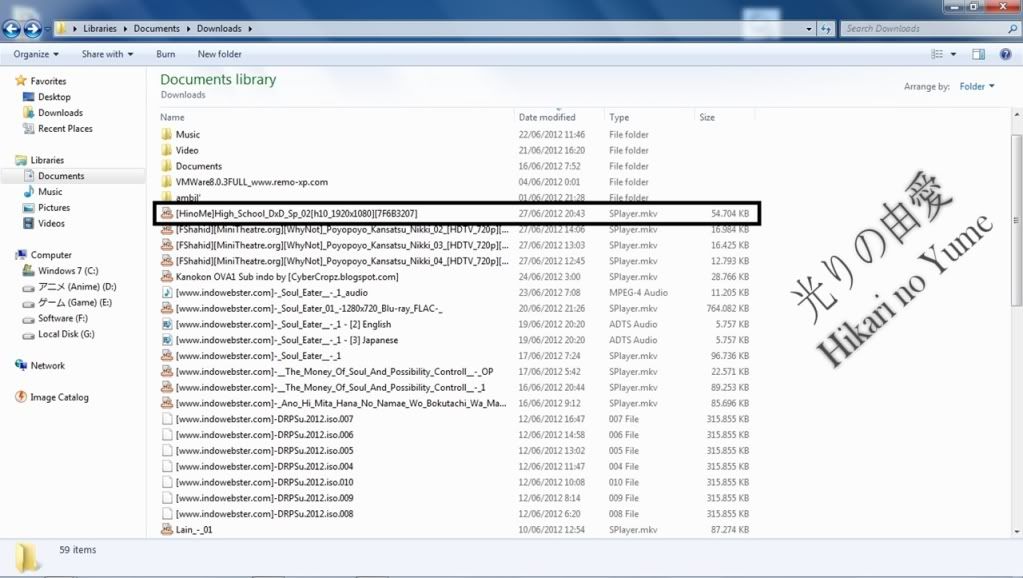Select the Windows 7 (C:) drive icon
This screenshot has width=1023, height=578.
(x=28, y=271)
